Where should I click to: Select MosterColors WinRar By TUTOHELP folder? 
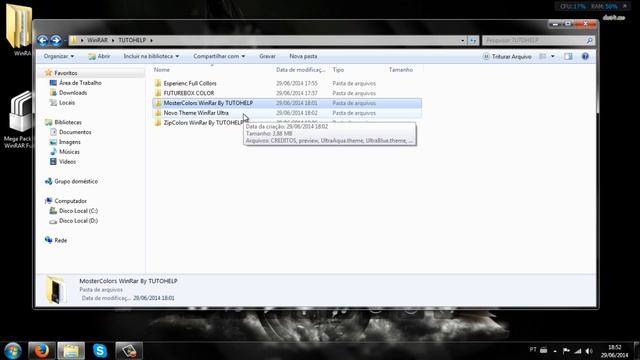pyautogui.click(x=208, y=103)
